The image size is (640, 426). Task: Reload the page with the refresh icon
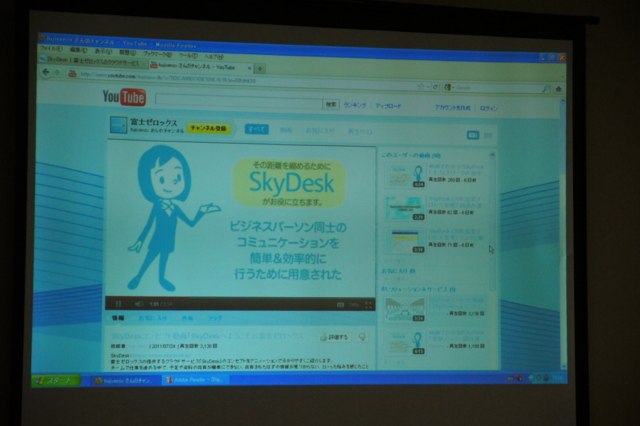pos(435,87)
